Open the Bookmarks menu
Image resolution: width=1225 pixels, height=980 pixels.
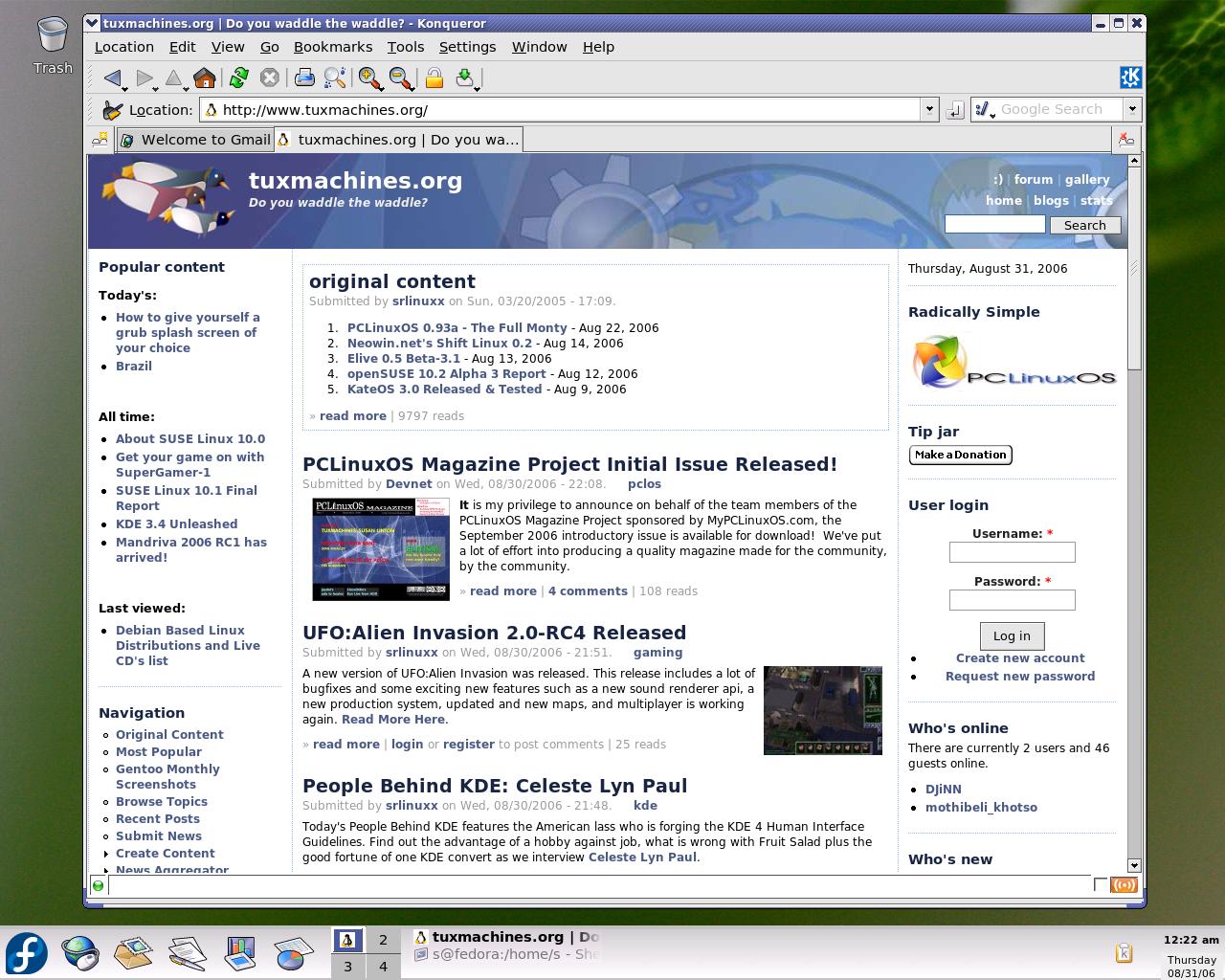(333, 47)
